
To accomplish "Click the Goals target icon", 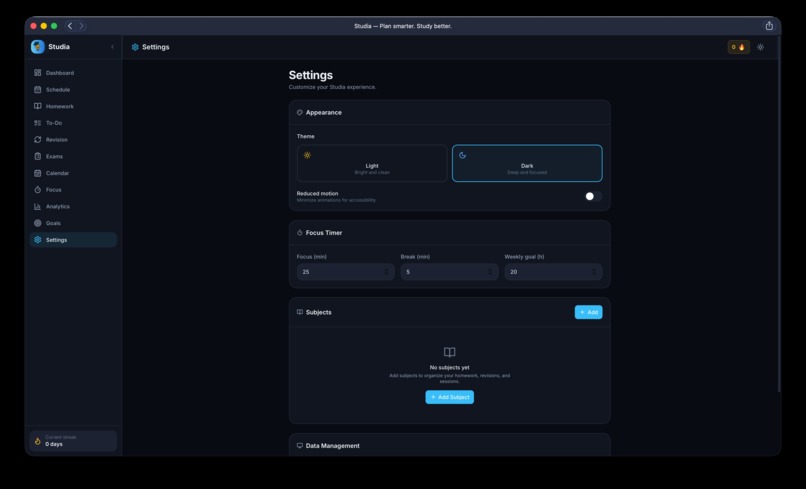I will [x=38, y=223].
